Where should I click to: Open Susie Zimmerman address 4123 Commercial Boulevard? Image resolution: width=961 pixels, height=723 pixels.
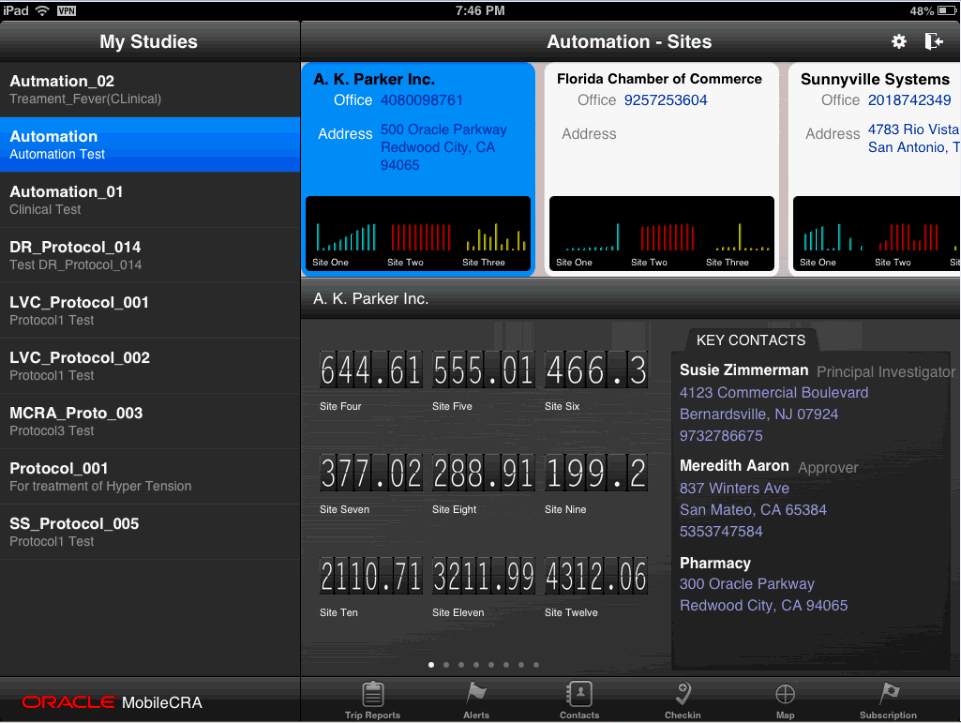(773, 393)
